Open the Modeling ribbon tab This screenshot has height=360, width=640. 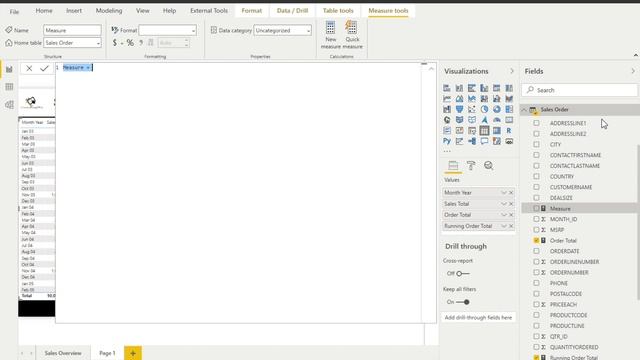pos(109,11)
